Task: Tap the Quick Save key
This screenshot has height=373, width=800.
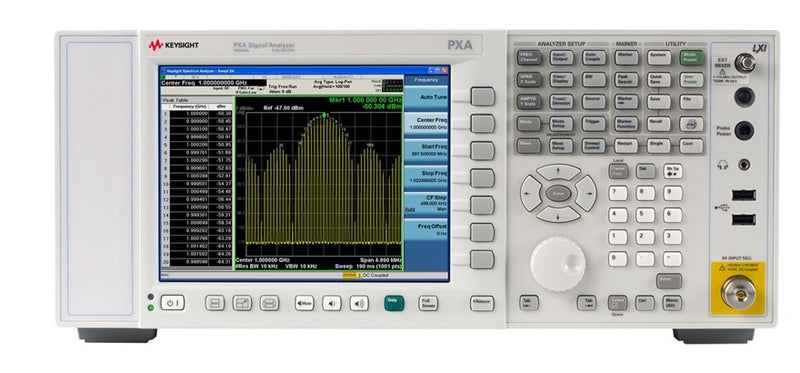Action: [x=659, y=80]
